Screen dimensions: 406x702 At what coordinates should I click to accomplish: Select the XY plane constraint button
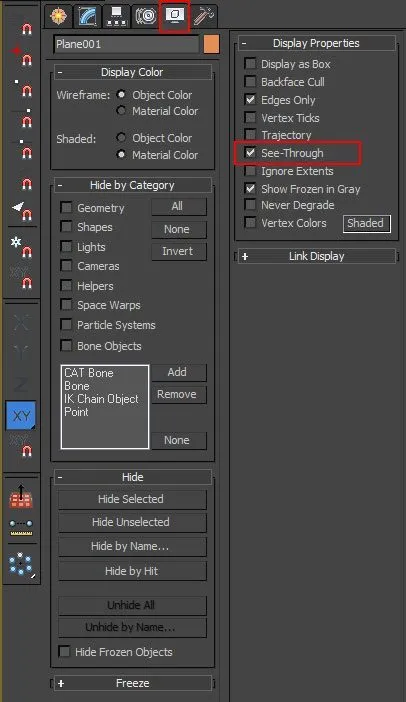[x=21, y=416]
